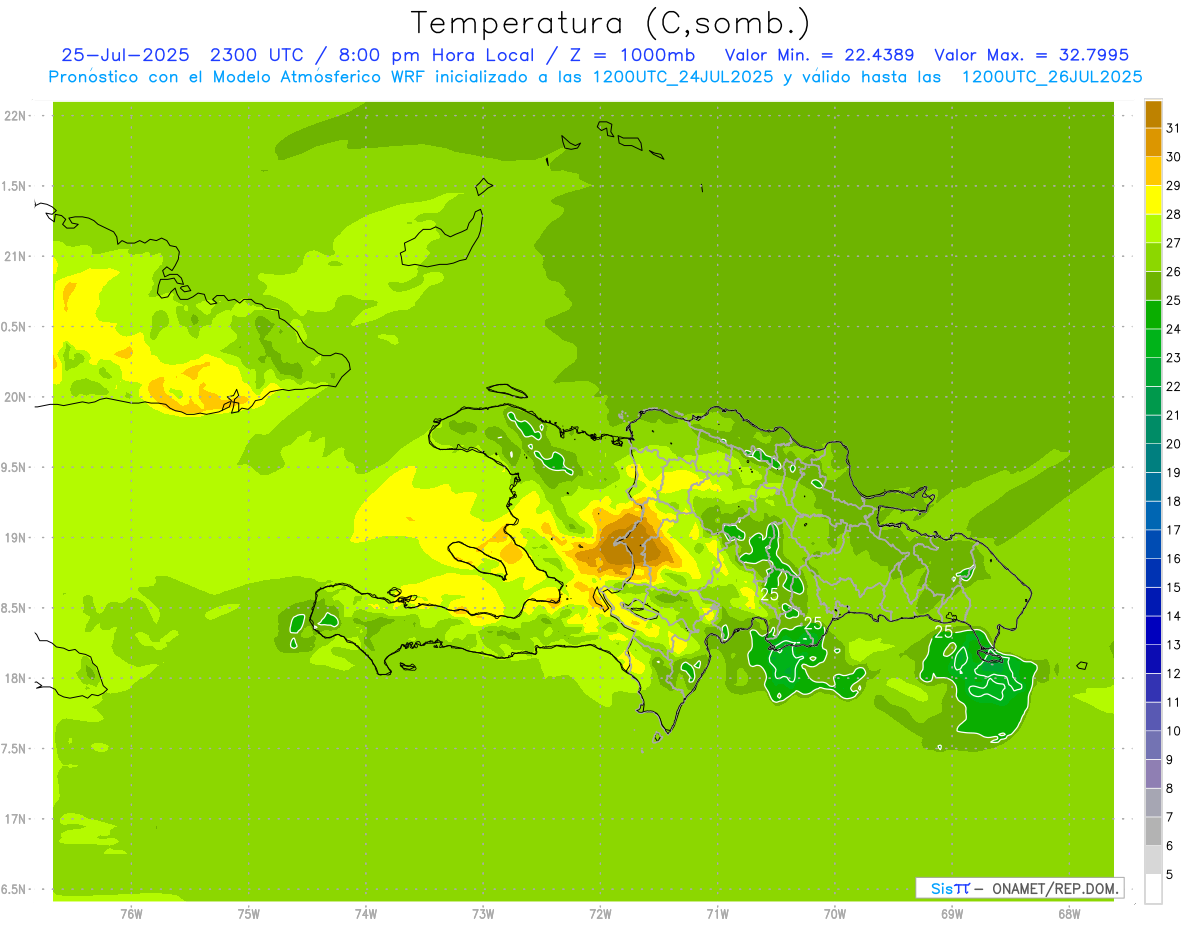This screenshot has width=1200, height=927.
Task: Click the title 'Temperatura (C,somb.)'
Action: point(611,23)
